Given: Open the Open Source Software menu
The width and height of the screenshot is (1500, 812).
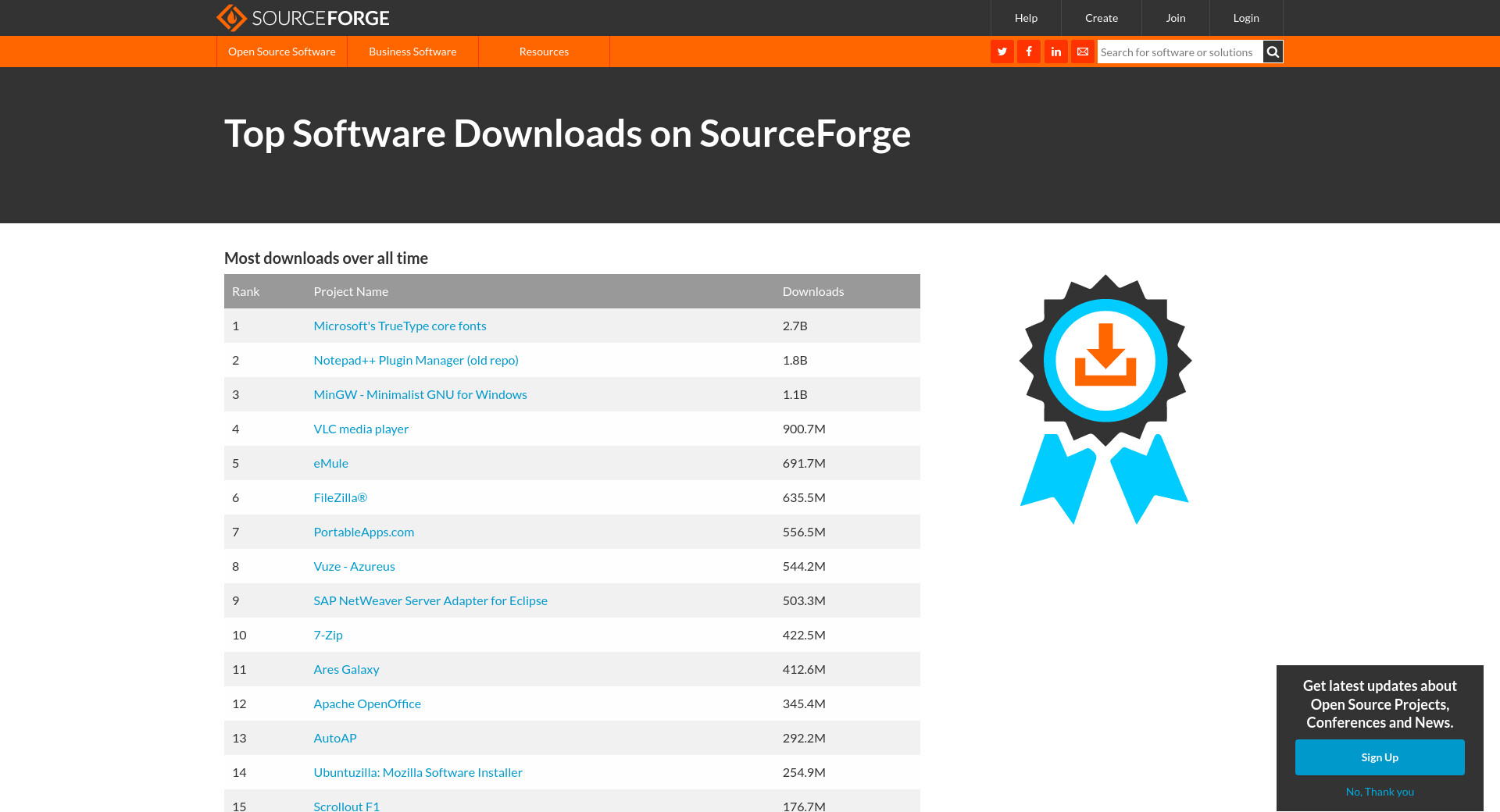Looking at the screenshot, I should (281, 52).
